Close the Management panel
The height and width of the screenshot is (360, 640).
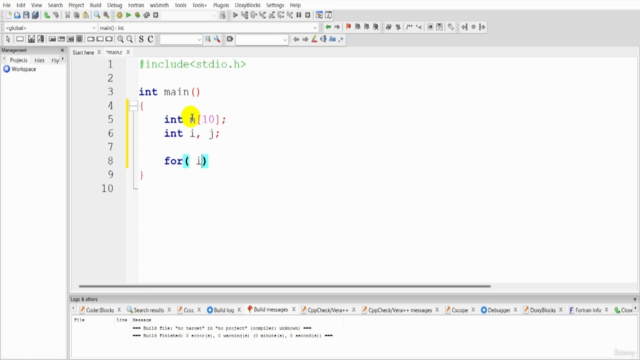tap(62, 50)
